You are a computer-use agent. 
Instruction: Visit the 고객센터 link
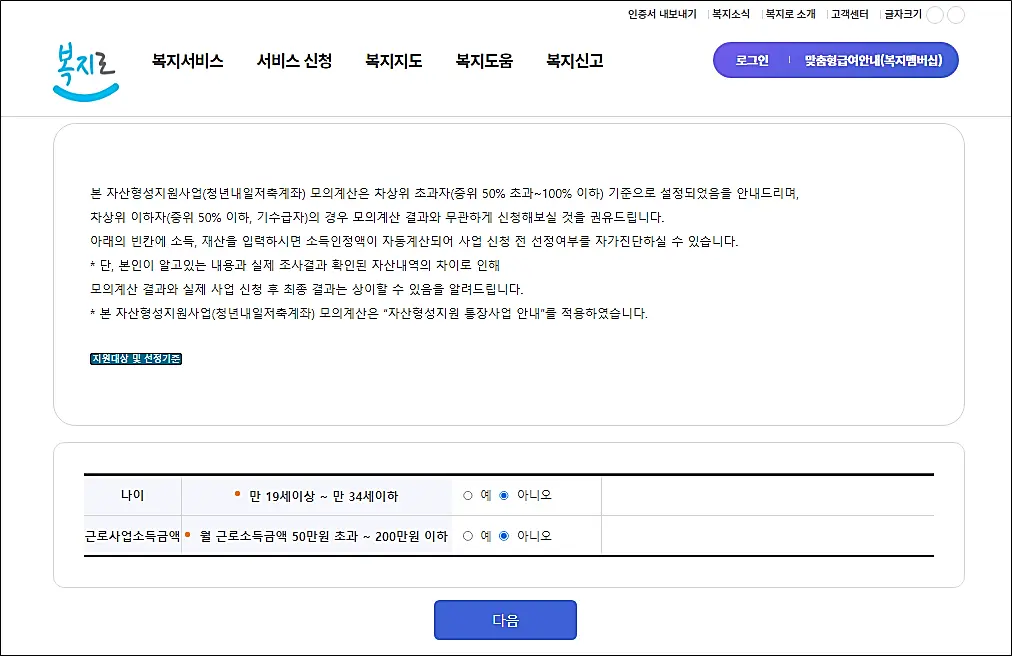pyautogui.click(x=851, y=14)
